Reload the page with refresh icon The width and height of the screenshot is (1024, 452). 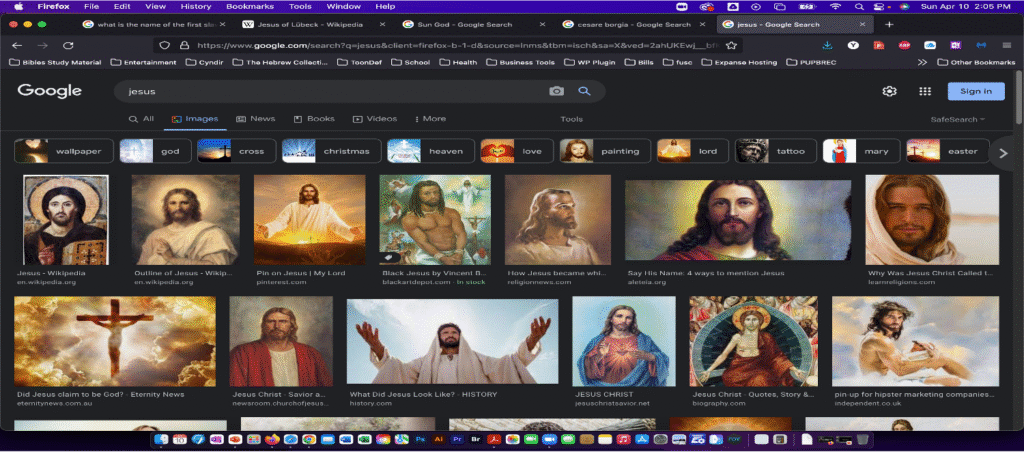click(68, 45)
